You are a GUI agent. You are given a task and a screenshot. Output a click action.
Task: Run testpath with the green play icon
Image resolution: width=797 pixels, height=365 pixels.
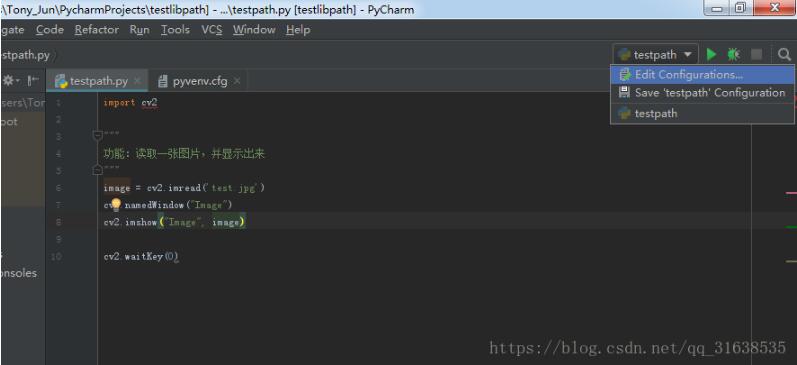pos(712,54)
